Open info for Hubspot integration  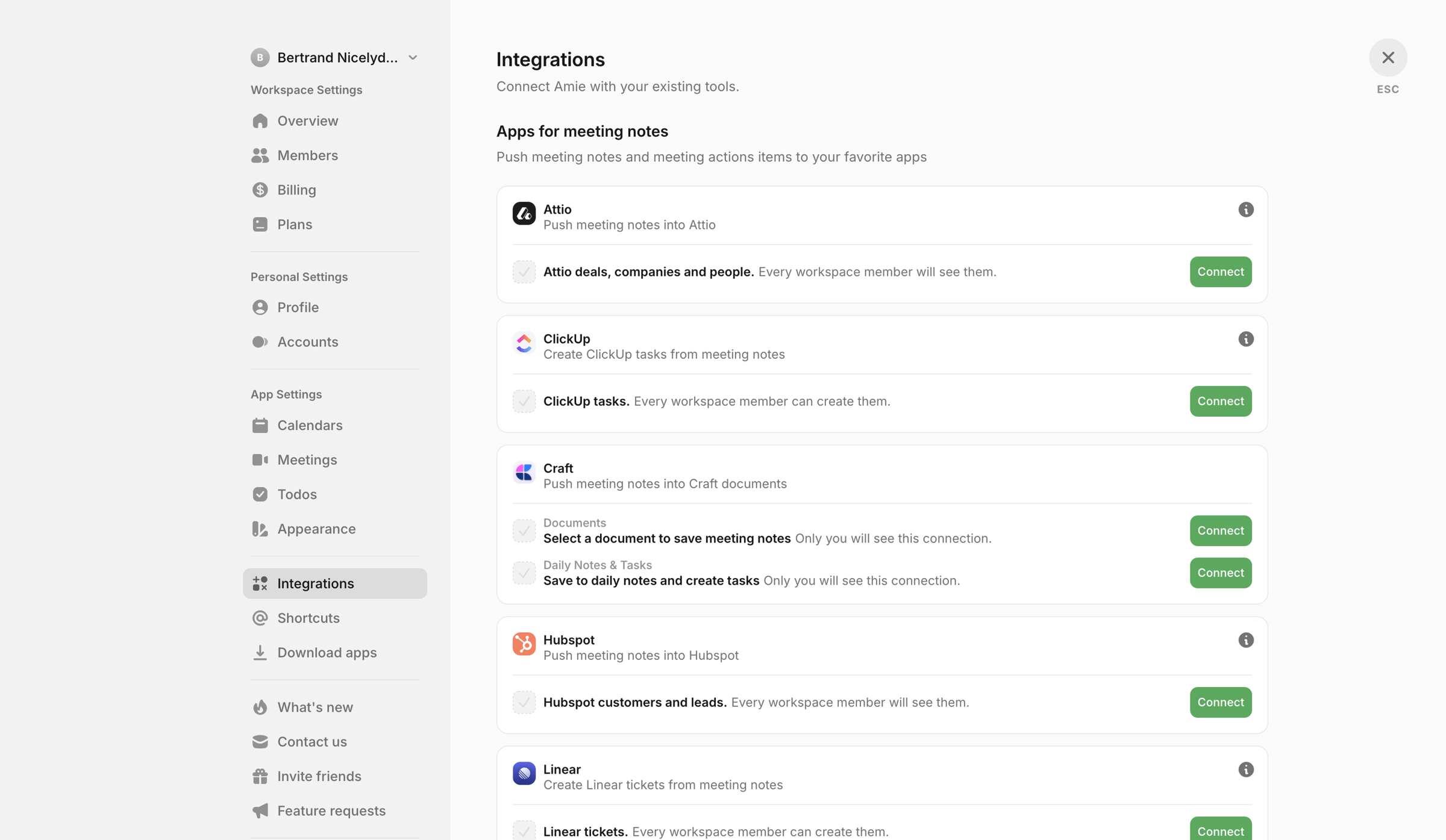(x=1245, y=640)
